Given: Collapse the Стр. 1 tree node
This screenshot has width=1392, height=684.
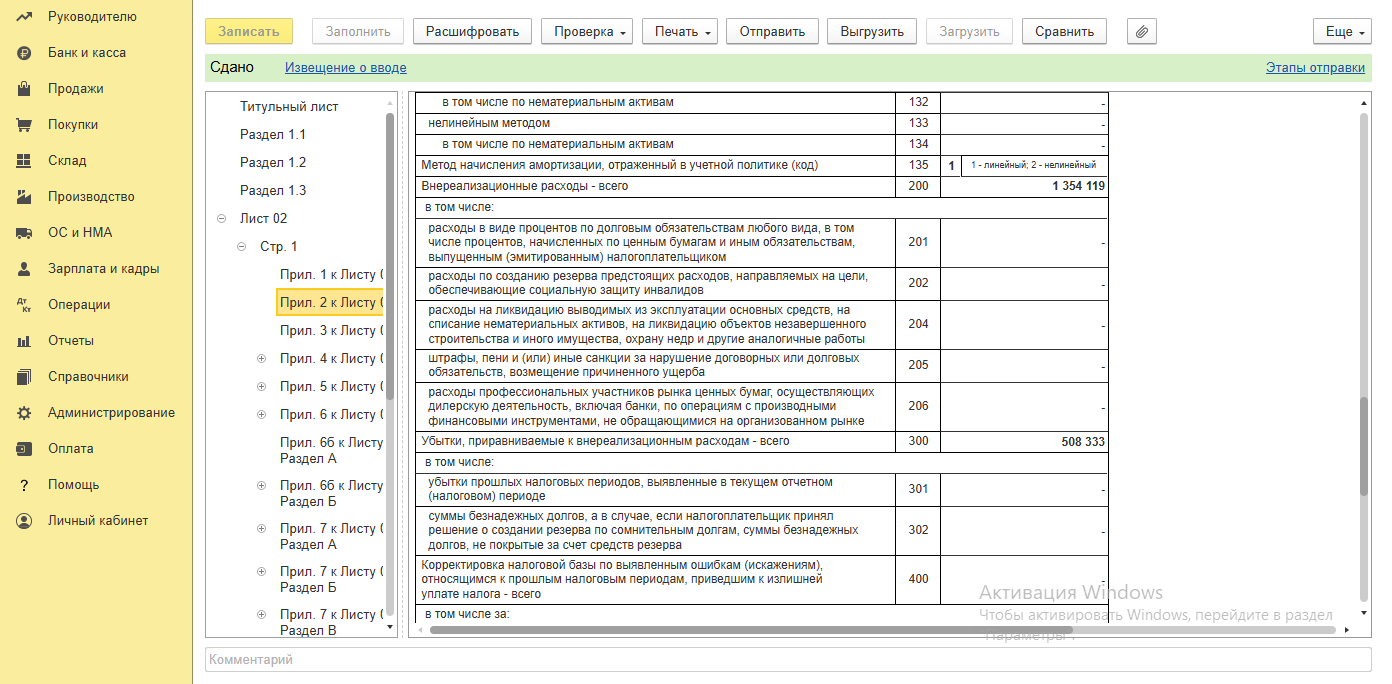Looking at the screenshot, I should (x=241, y=247).
